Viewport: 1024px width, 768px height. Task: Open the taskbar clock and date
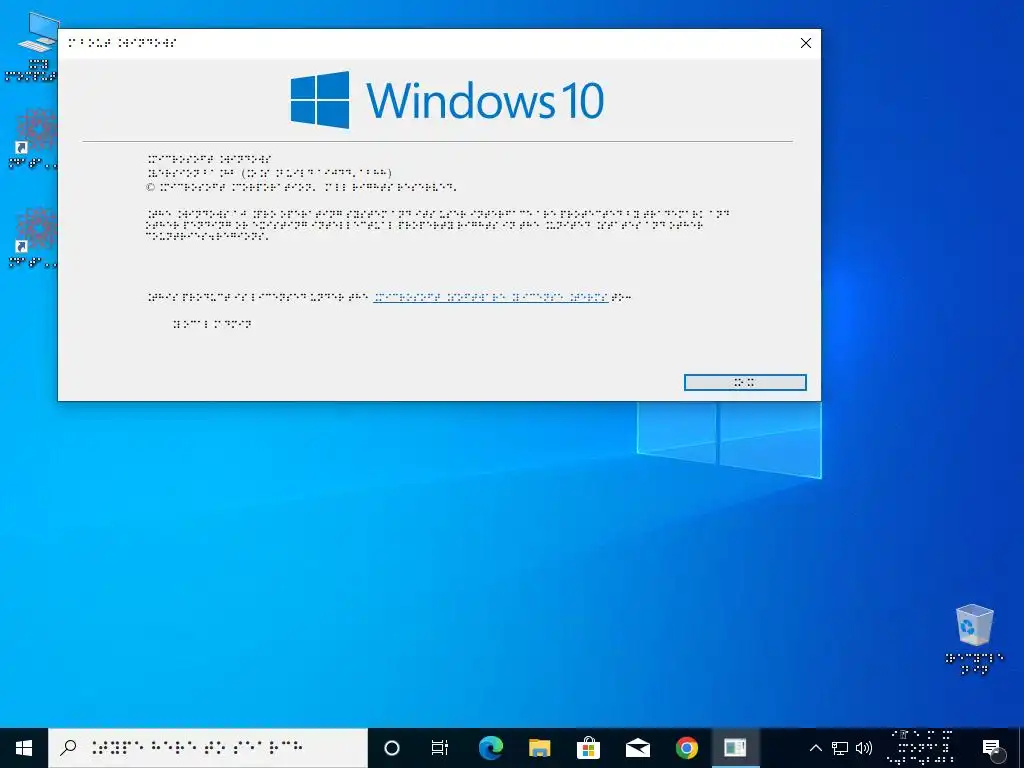[921, 748]
